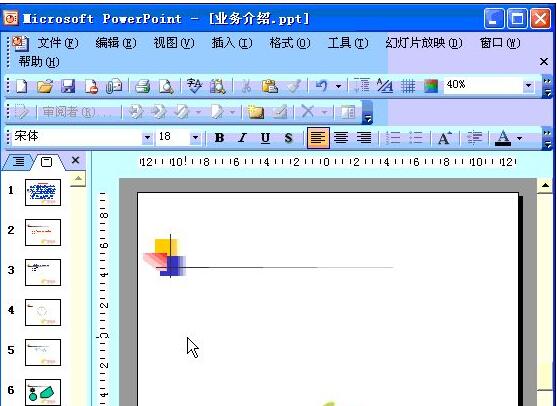
Task: Click the Expand All outline icon
Action: coord(362,86)
